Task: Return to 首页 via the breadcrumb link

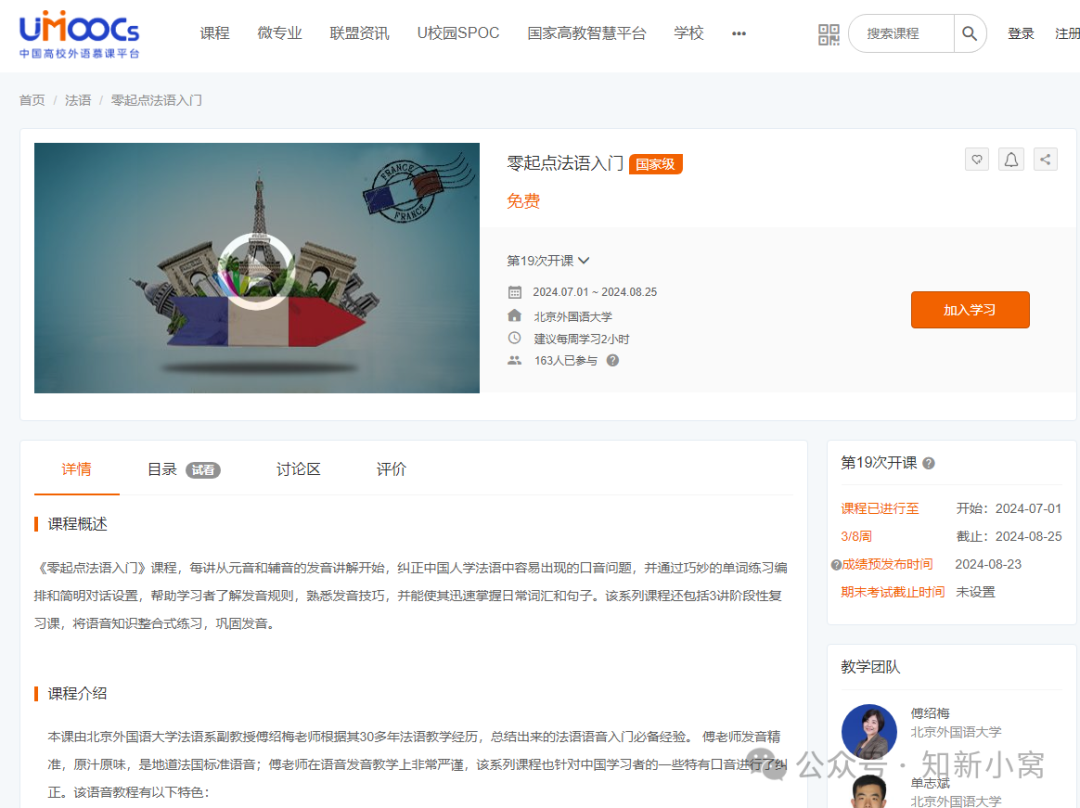Action: pos(31,100)
